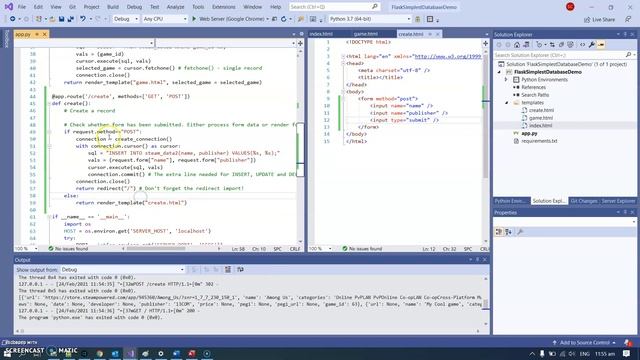Click Add to Source Control in status bar
The image size is (640, 360).
pyautogui.click(x=584, y=342)
